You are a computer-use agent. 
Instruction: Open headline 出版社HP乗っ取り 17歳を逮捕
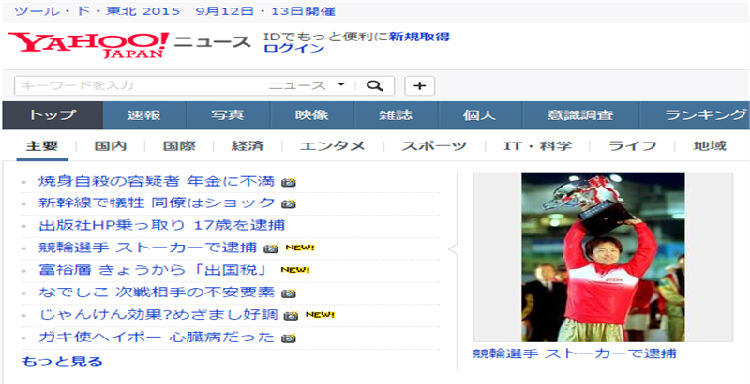[x=161, y=225]
